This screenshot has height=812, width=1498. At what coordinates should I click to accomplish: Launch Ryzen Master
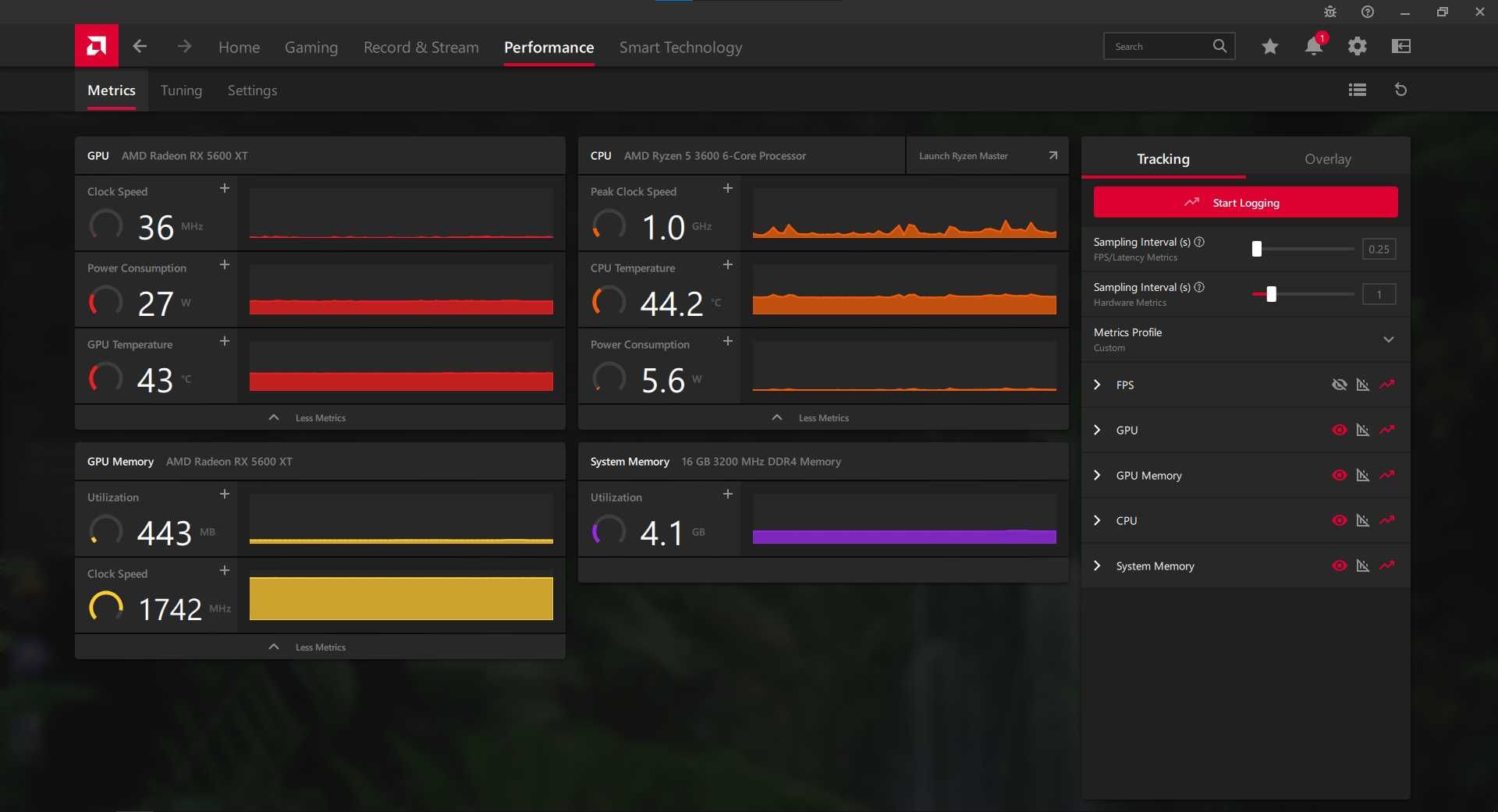tap(987, 156)
